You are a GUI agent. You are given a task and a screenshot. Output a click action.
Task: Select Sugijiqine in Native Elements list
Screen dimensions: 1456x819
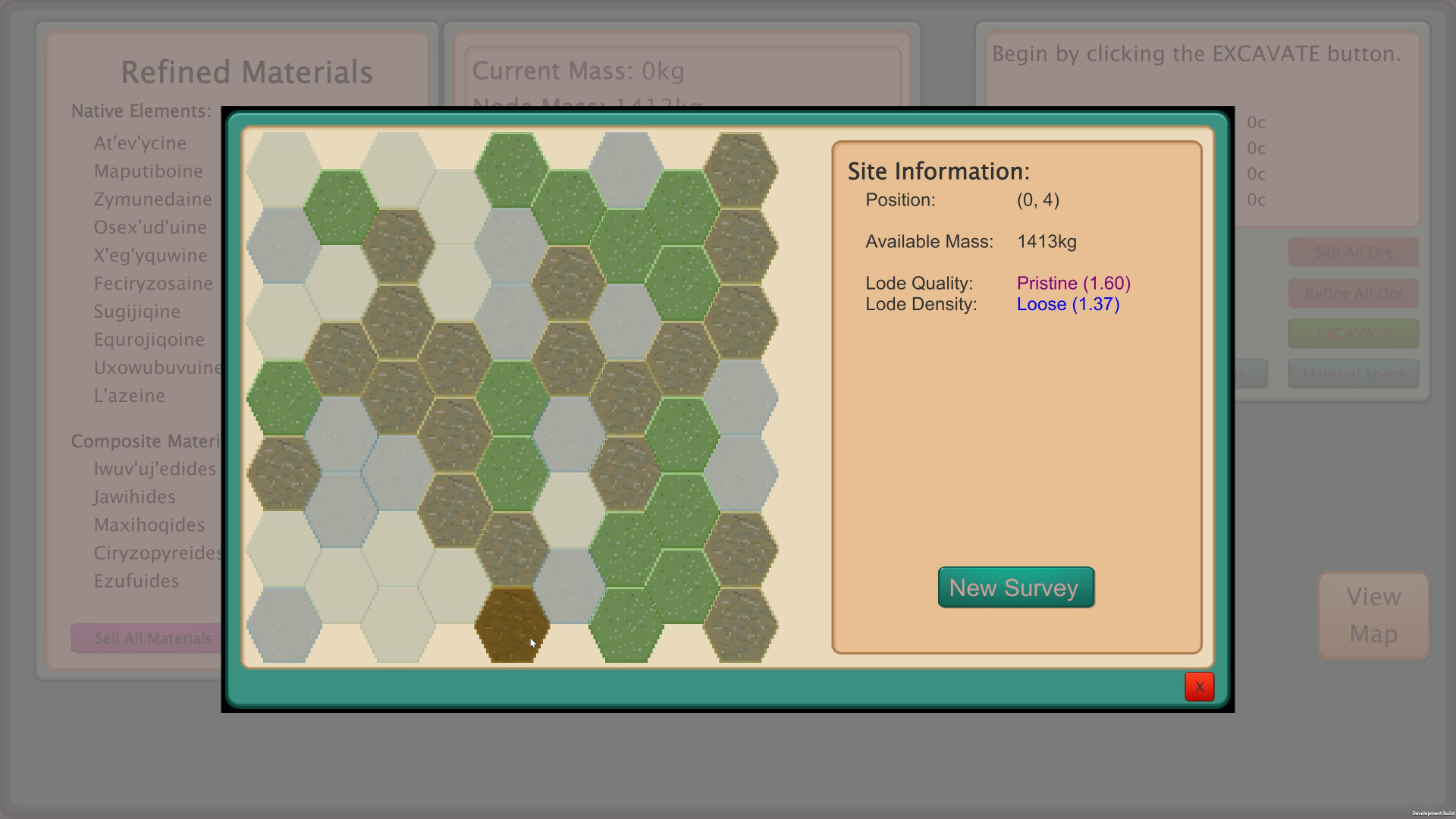(137, 312)
